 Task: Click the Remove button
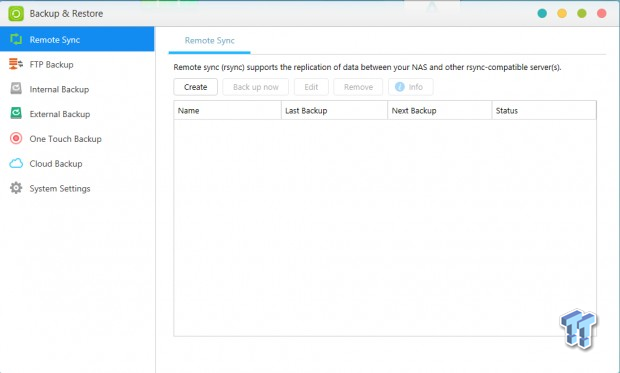click(358, 87)
